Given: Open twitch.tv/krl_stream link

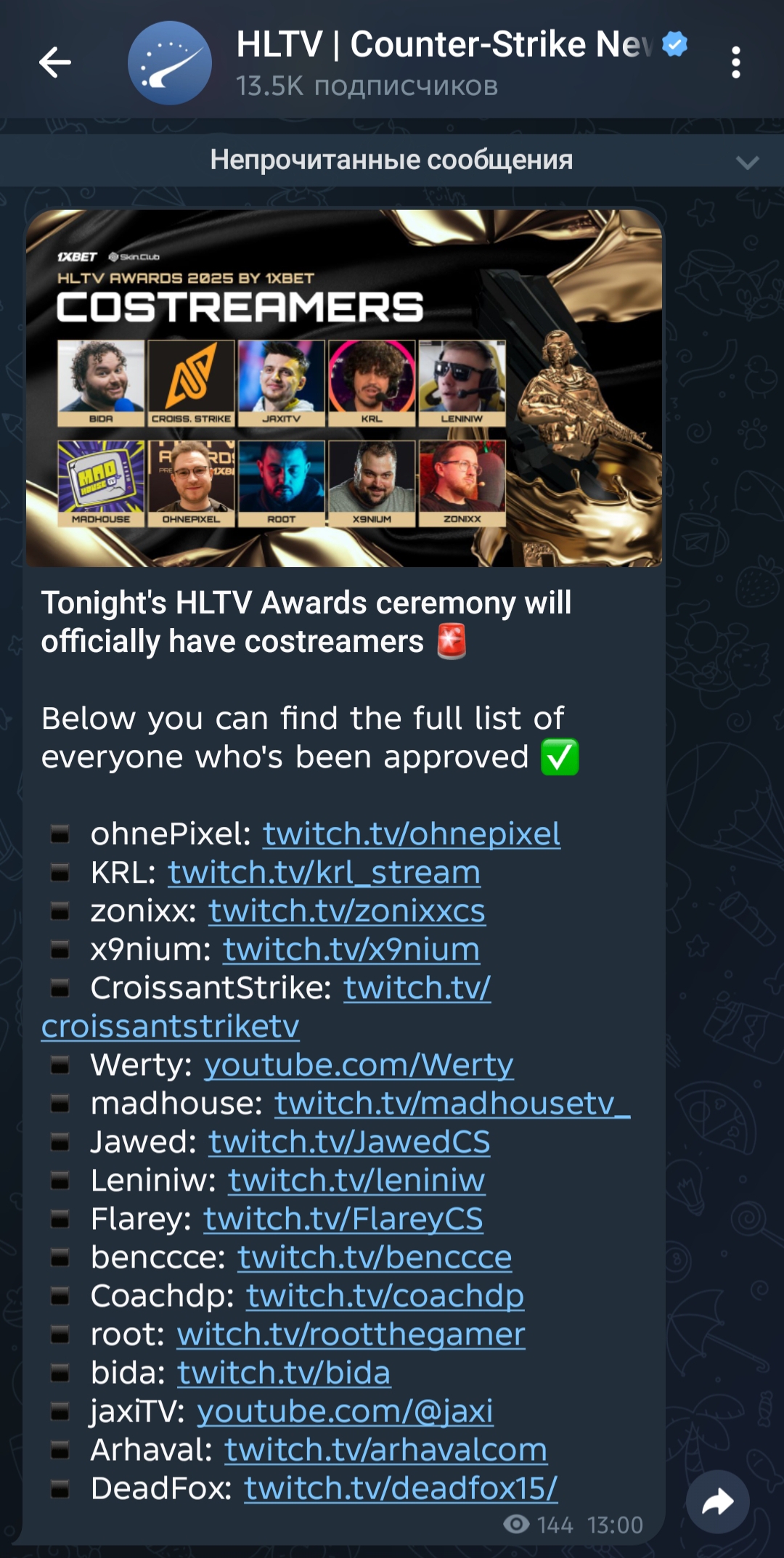Looking at the screenshot, I should coord(324,873).
